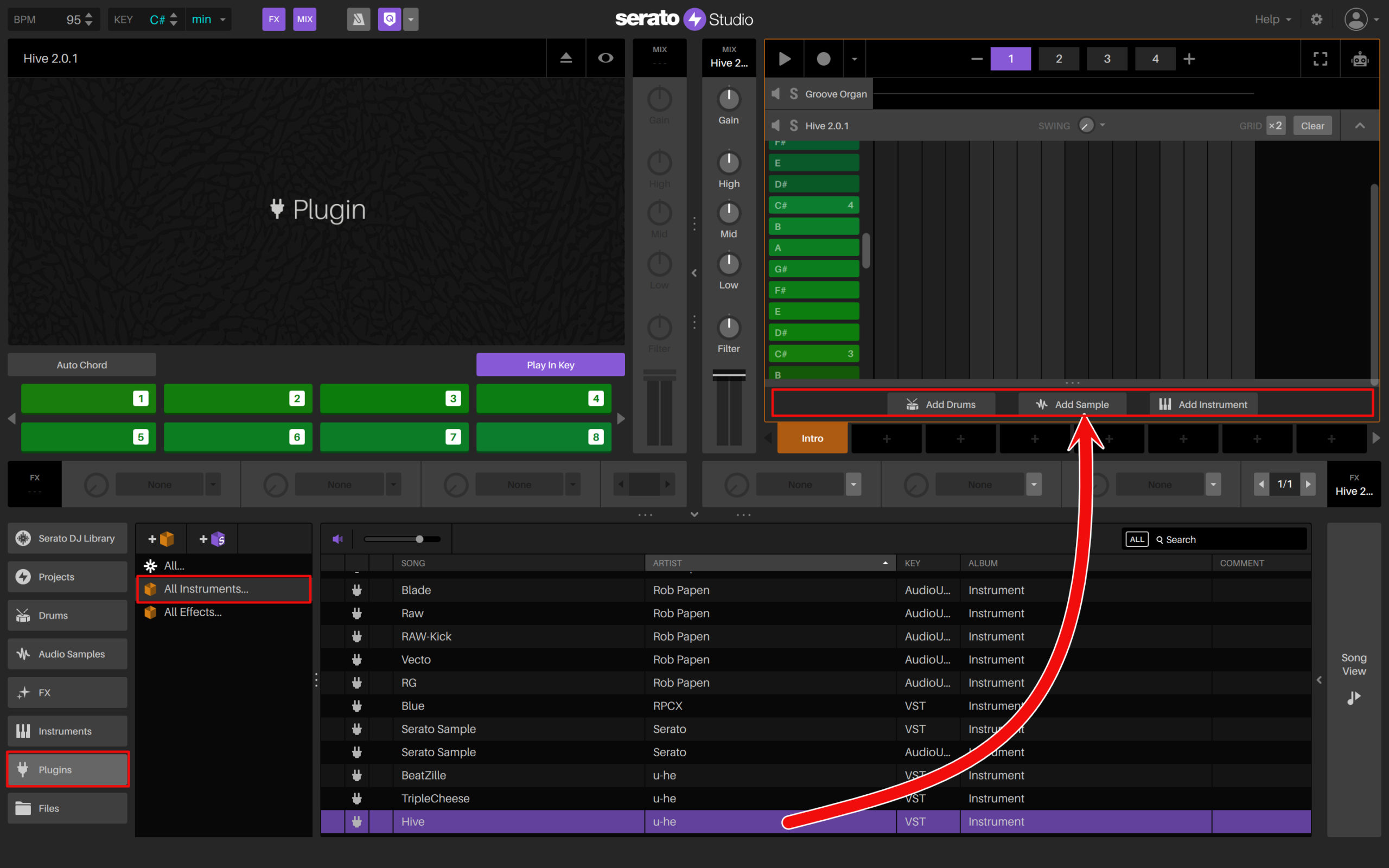This screenshot has width=1389, height=868.
Task: Open the key dropdown showing min
Action: coord(208,19)
